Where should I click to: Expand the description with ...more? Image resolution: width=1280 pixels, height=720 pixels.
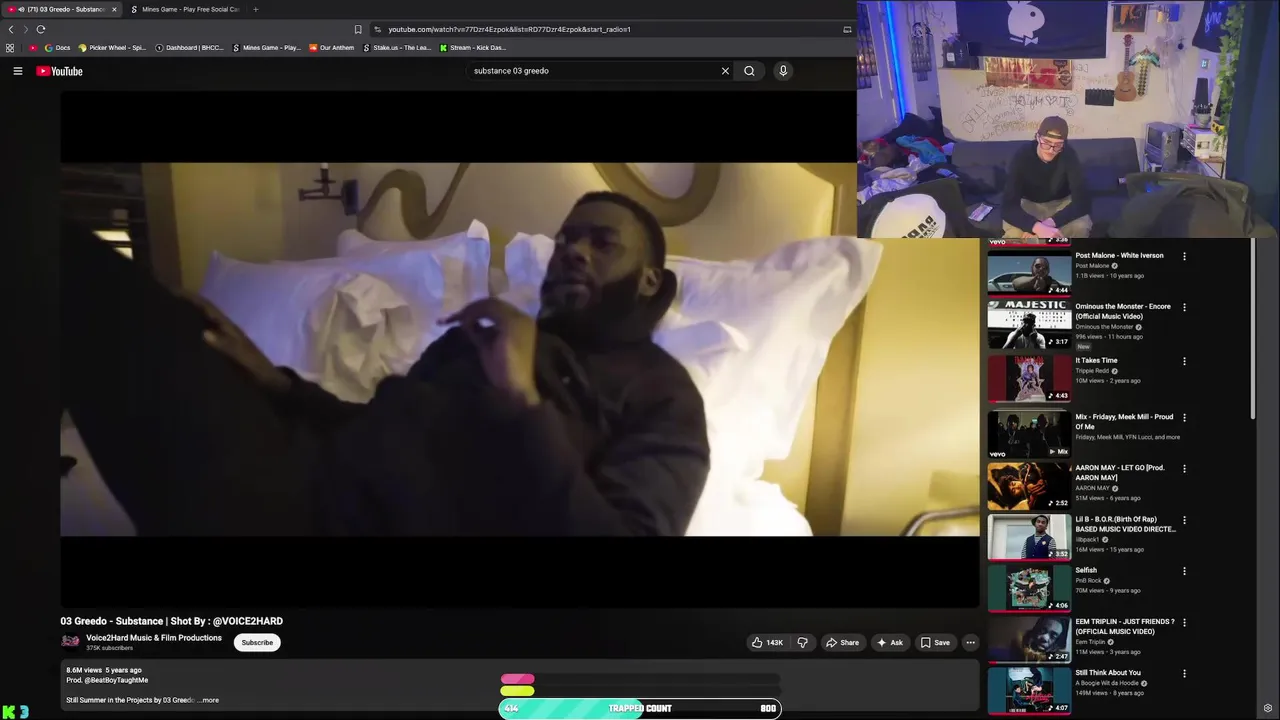pos(209,700)
